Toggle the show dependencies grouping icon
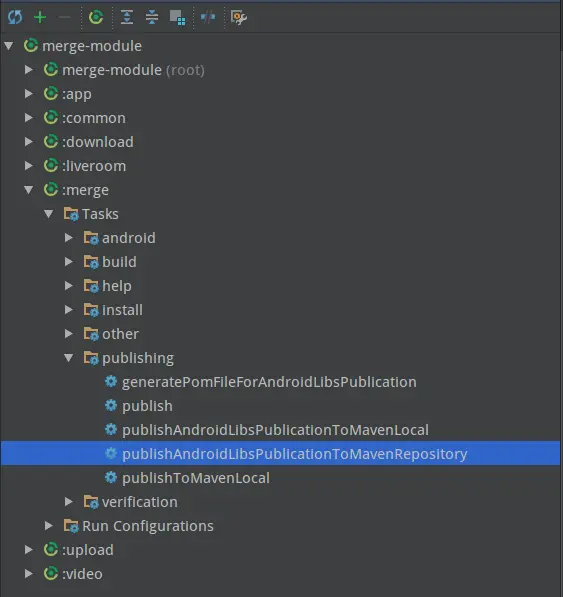Screen dimensions: 563x597 pyautogui.click(x=177, y=18)
